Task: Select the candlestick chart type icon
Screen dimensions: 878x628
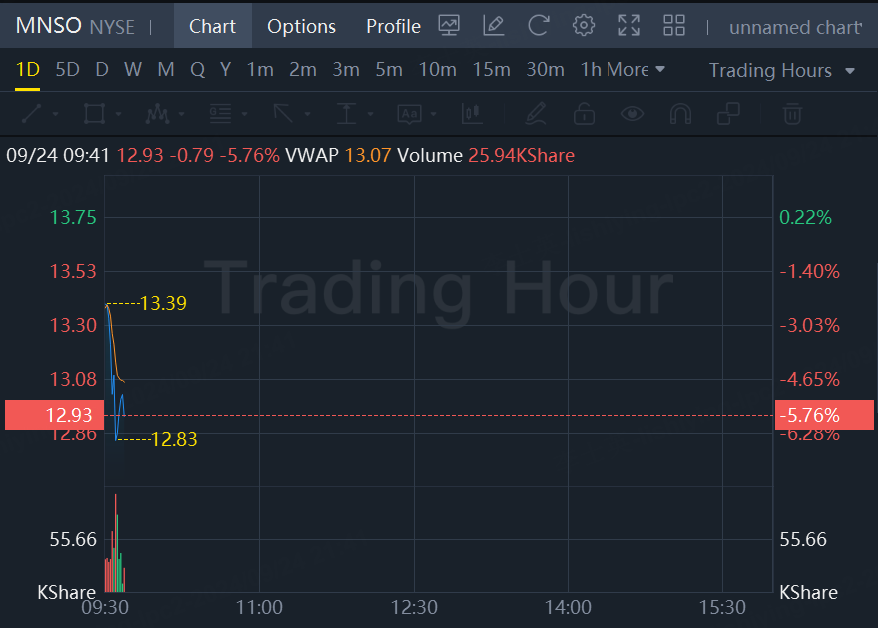Action: (473, 114)
